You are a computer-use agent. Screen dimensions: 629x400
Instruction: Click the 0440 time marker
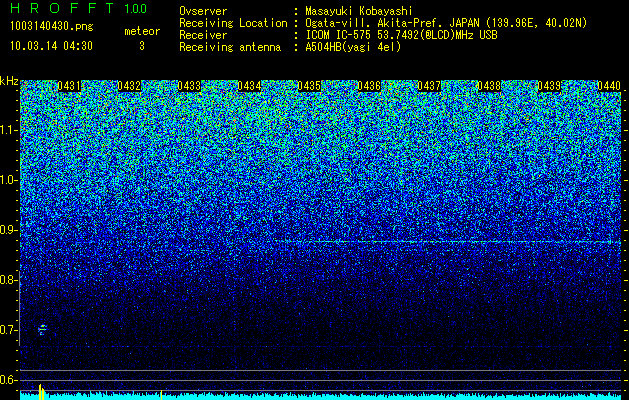609,86
